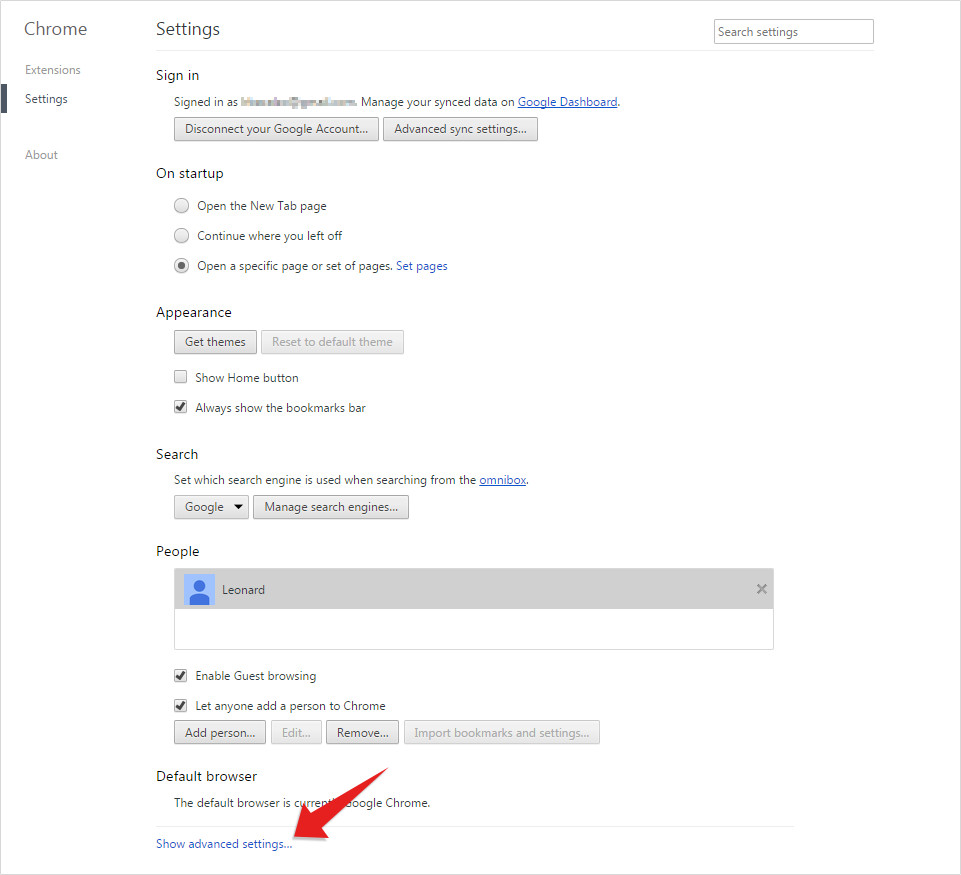Viewport: 961px width, 875px height.
Task: Enable the Show Home button checkbox
Action: (x=181, y=378)
